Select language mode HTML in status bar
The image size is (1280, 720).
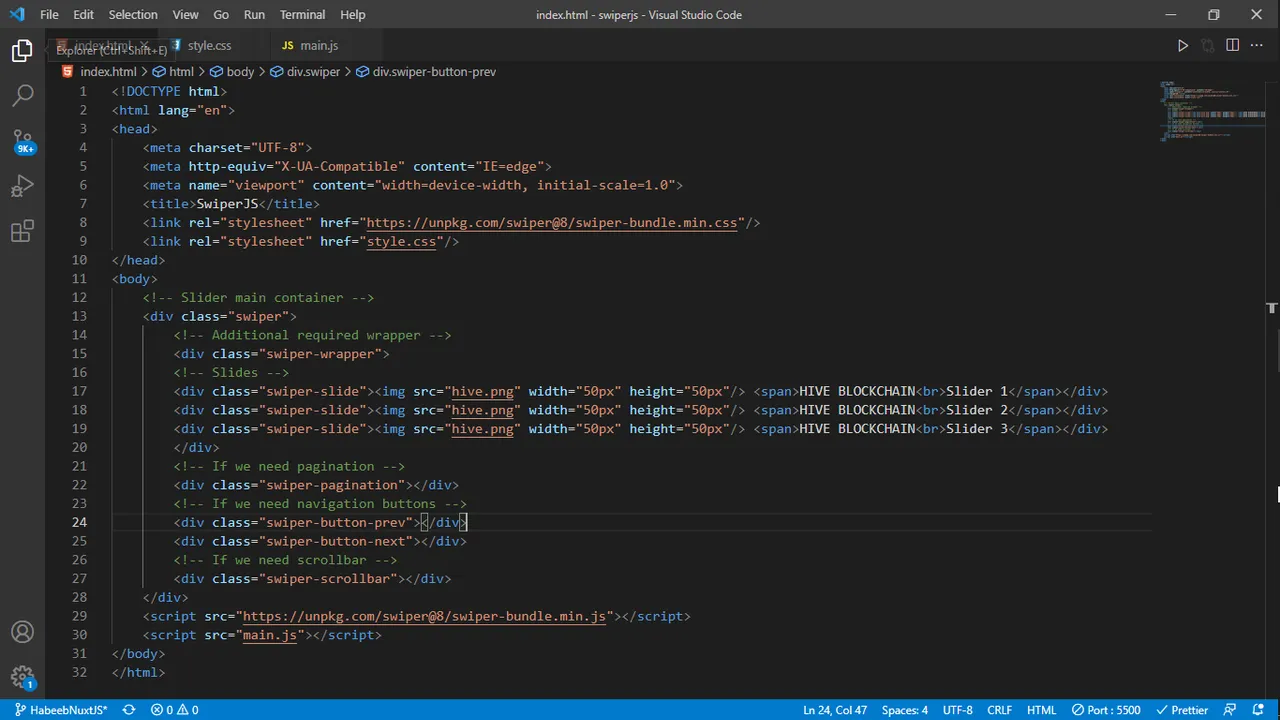coord(1041,710)
